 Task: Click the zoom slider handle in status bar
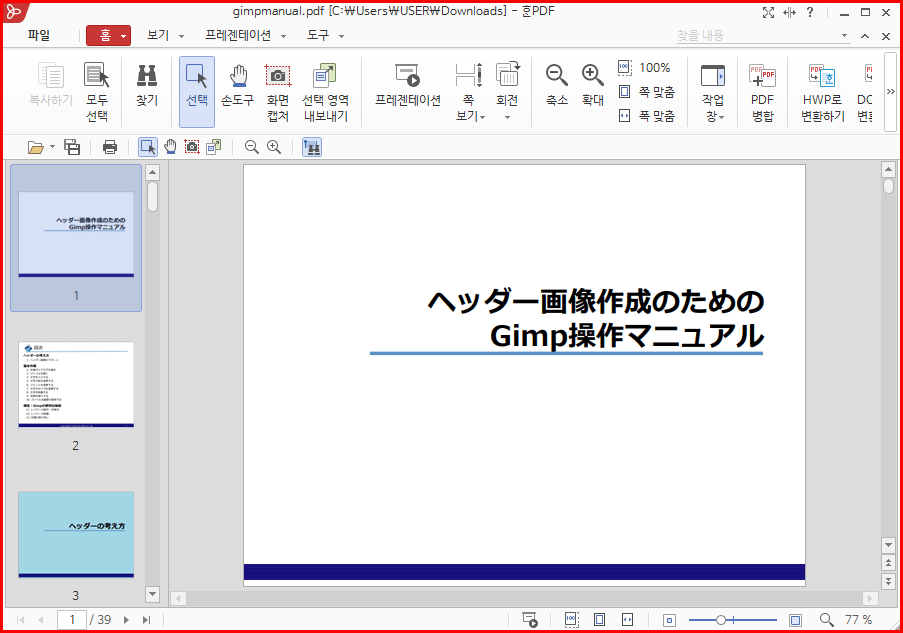click(720, 620)
